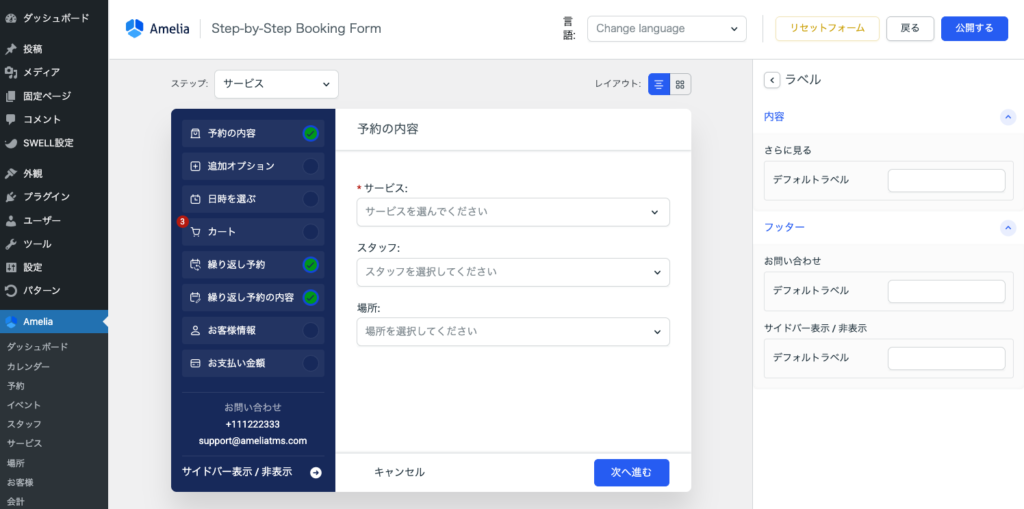Image resolution: width=1024 pixels, height=509 pixels.
Task: Open the Change language dropdown
Action: click(x=666, y=29)
